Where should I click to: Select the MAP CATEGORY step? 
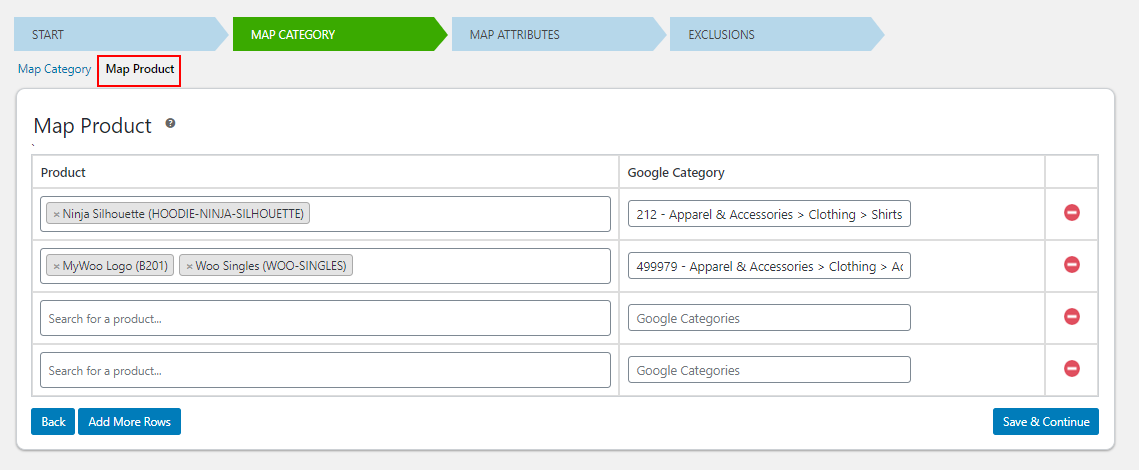pyautogui.click(x=340, y=34)
